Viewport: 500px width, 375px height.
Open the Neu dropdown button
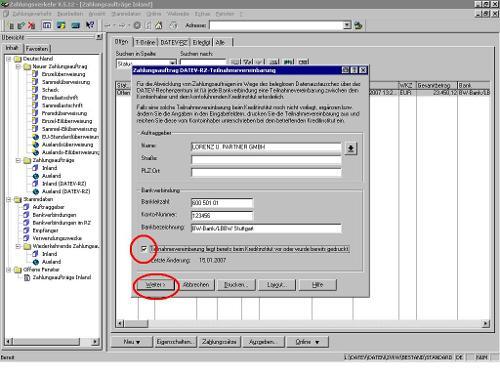131,342
